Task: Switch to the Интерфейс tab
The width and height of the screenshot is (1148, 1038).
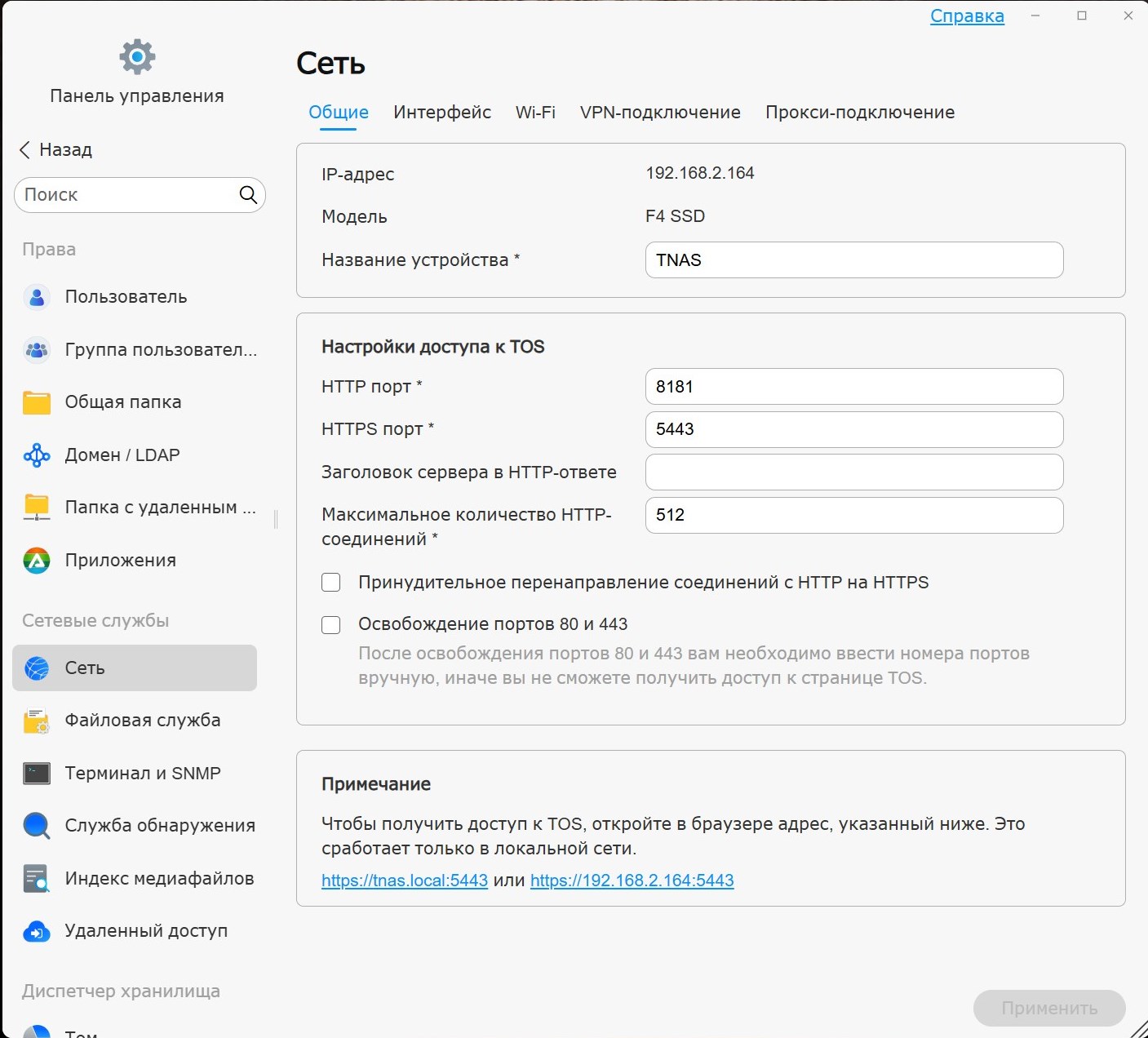Action: (442, 113)
